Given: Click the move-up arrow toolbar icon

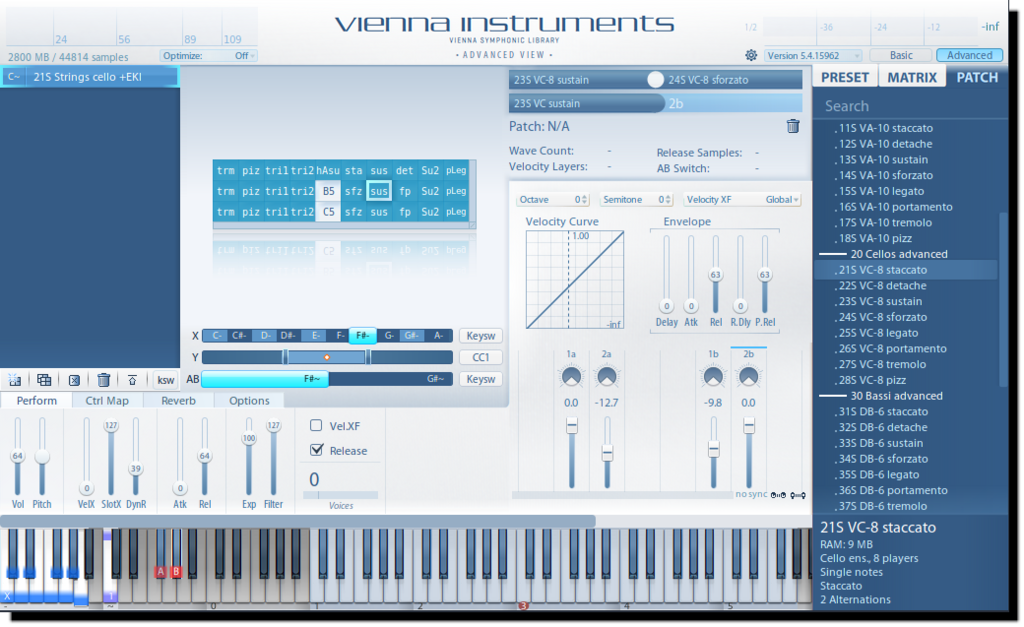Looking at the screenshot, I should (132, 379).
